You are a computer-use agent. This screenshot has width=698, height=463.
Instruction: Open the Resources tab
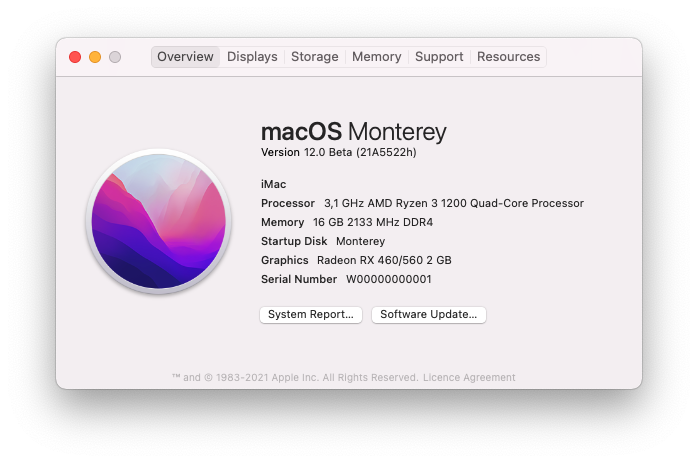tap(508, 57)
